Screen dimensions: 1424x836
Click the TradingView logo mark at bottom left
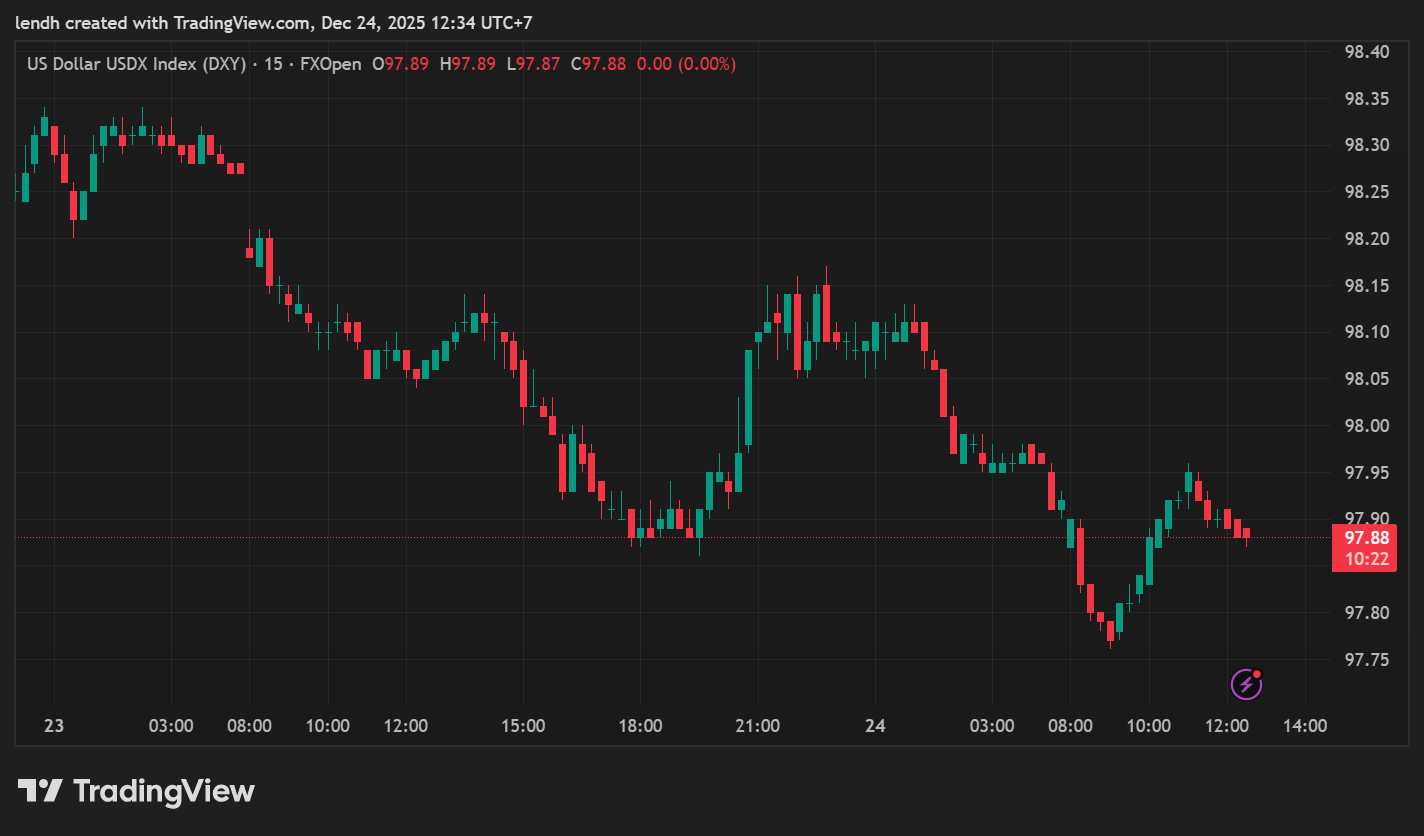41,792
